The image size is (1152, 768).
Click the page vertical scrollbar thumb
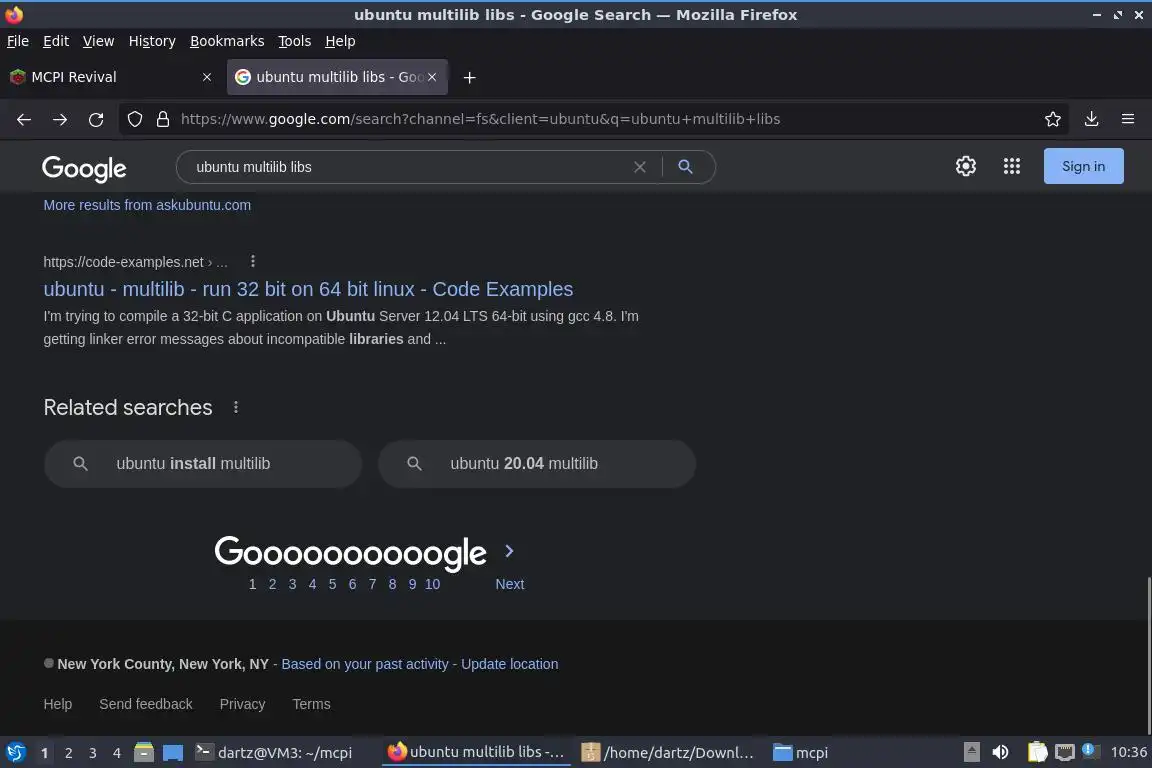point(1148,656)
